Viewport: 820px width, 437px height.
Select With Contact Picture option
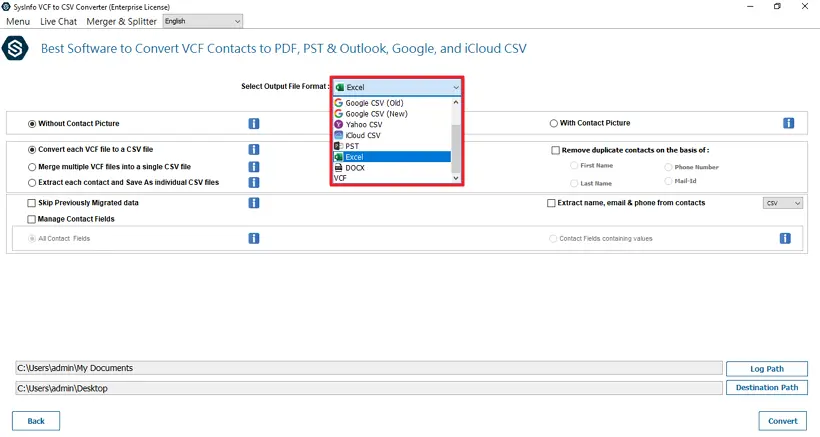pos(553,123)
